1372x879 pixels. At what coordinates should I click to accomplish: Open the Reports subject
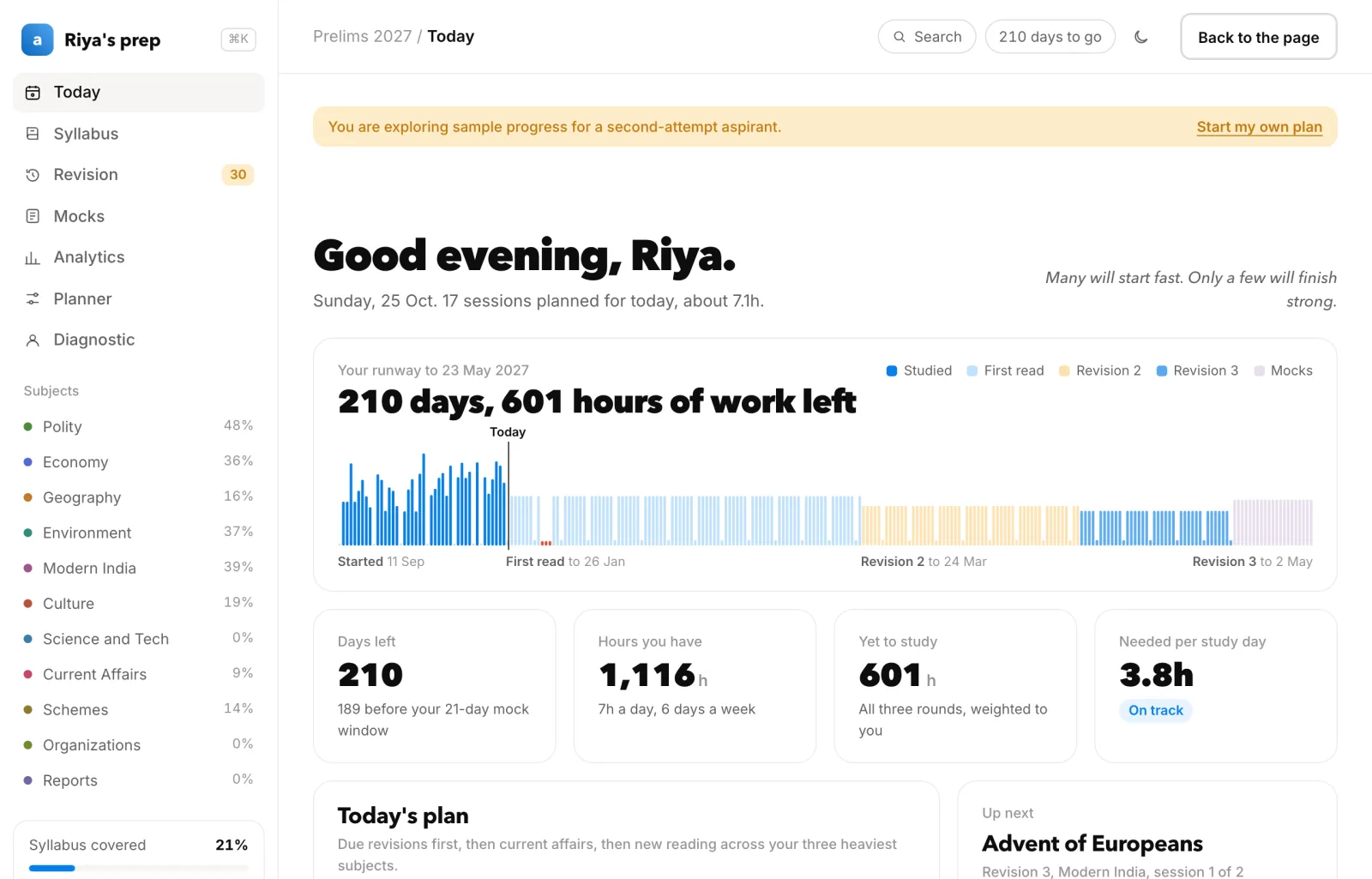click(139, 780)
